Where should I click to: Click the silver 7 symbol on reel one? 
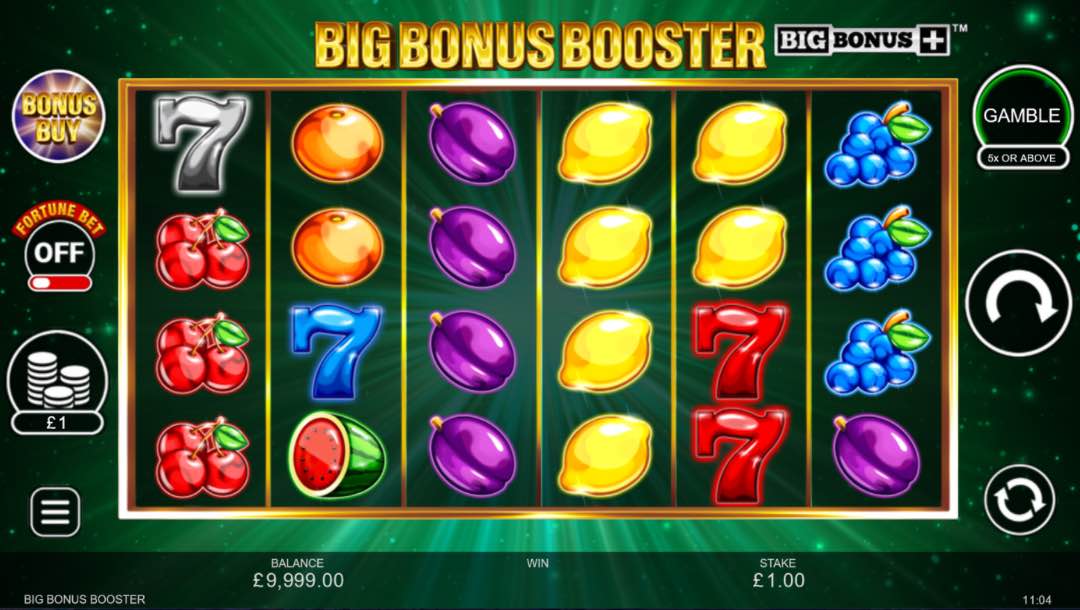coord(201,143)
